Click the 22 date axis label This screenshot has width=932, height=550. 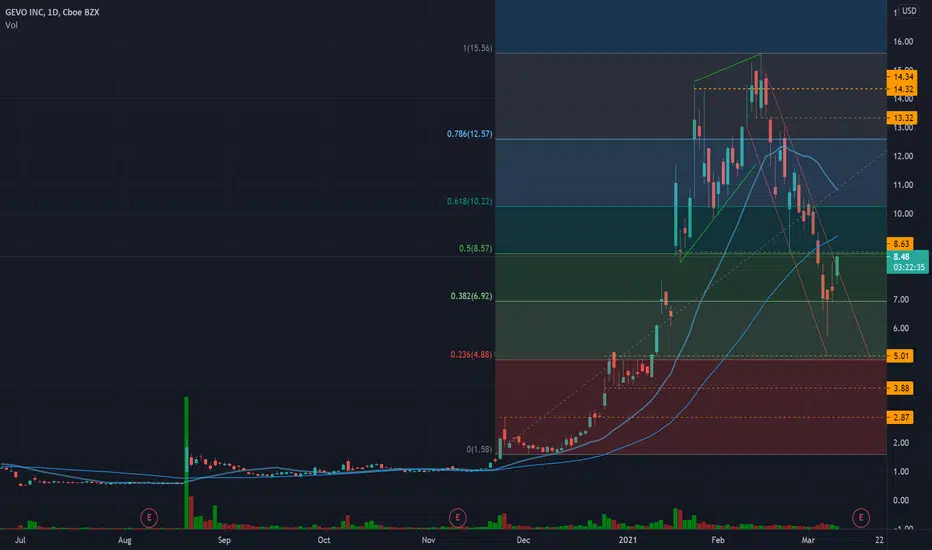click(x=879, y=540)
